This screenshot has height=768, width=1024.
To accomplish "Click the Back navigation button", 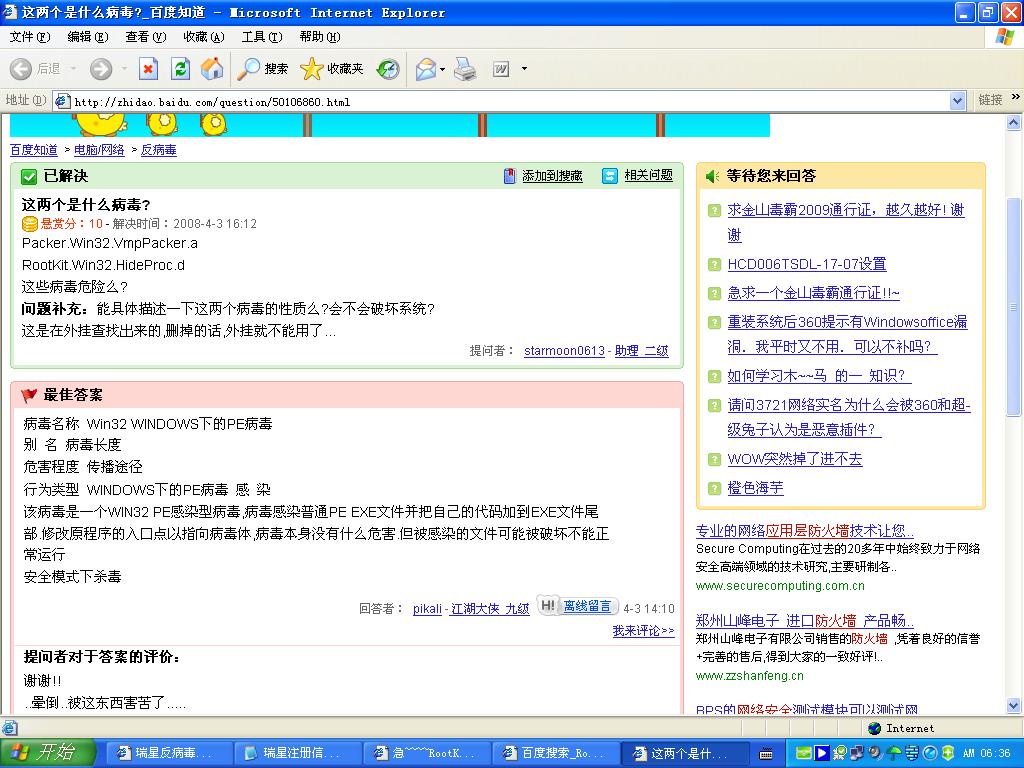I will pyautogui.click(x=36, y=69).
